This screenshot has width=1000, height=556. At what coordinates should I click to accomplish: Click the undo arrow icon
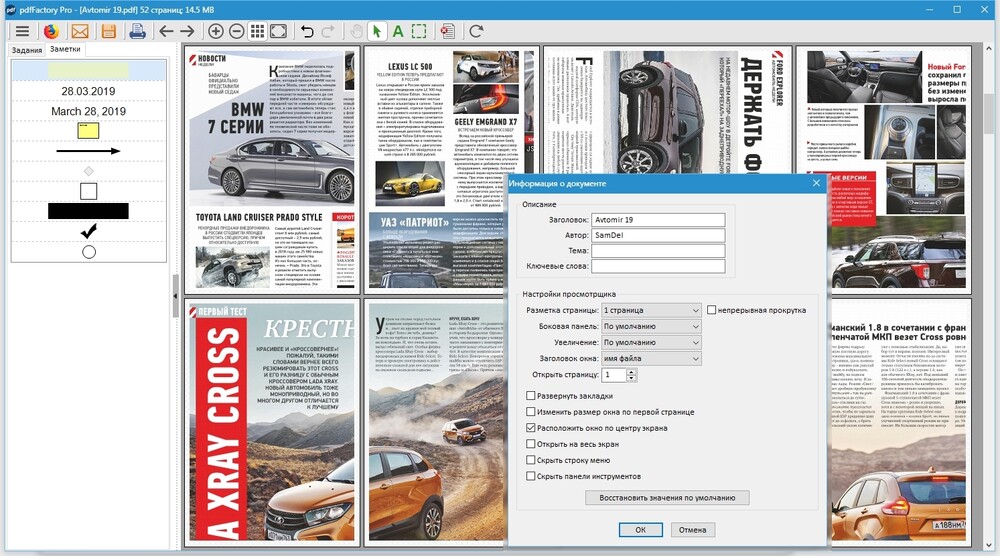pos(308,31)
